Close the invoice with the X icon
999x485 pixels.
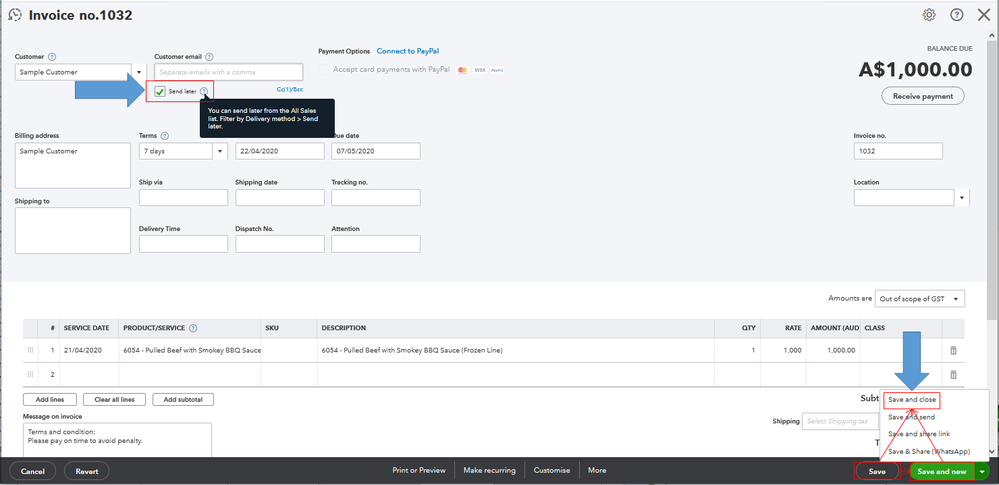click(x=984, y=15)
